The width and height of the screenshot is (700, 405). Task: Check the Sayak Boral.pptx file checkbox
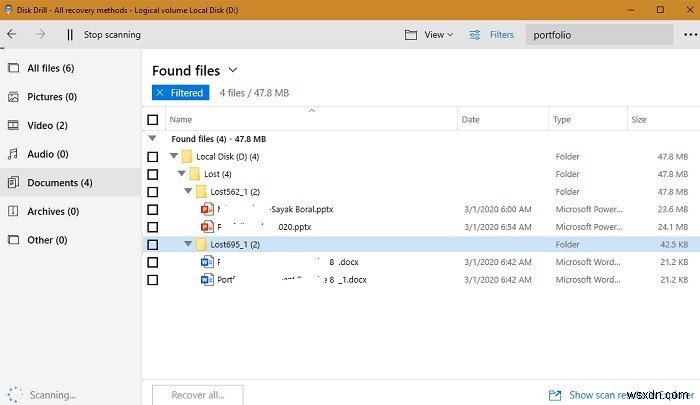[x=153, y=209]
